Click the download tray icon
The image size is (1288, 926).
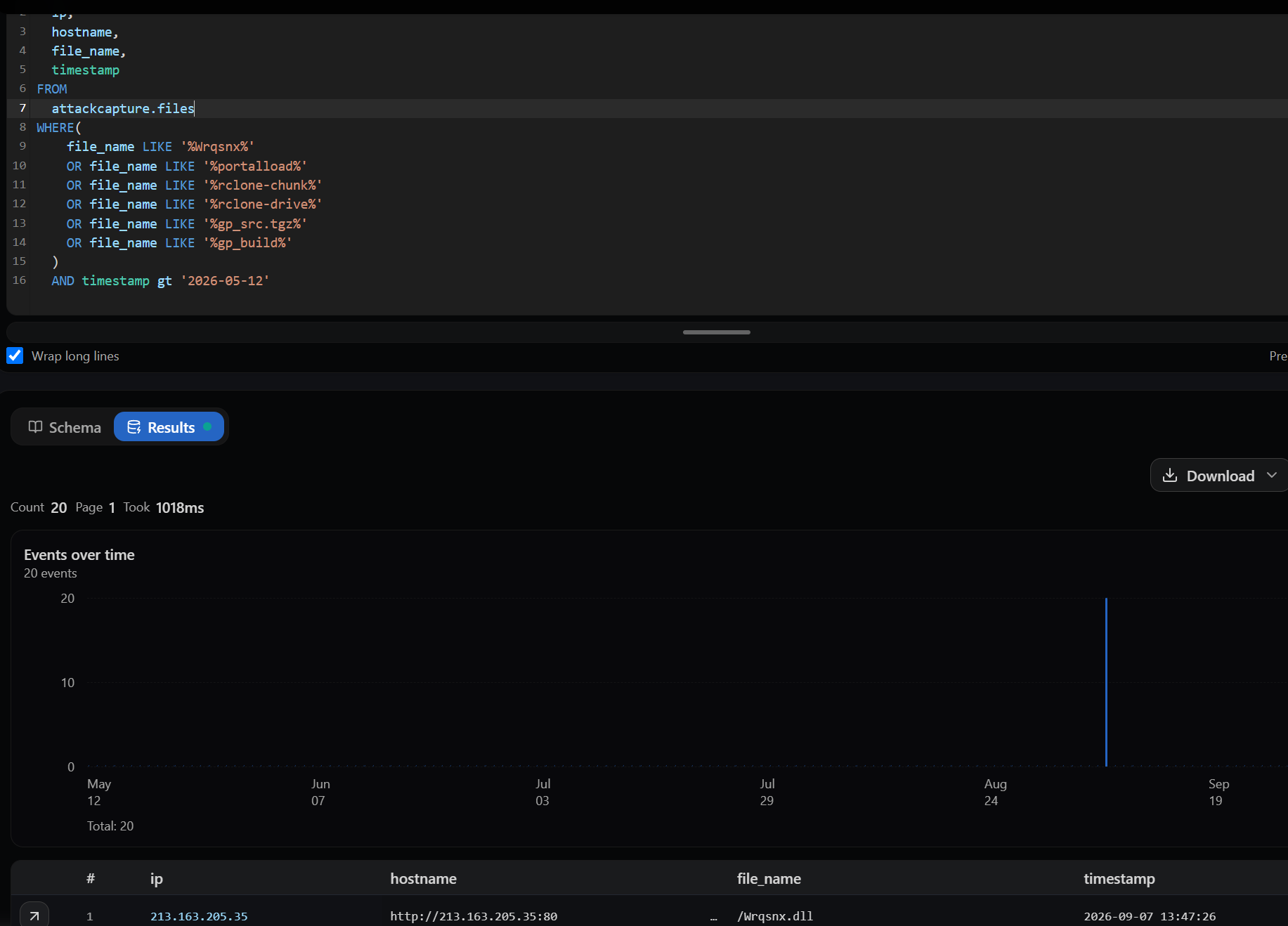(x=1170, y=476)
